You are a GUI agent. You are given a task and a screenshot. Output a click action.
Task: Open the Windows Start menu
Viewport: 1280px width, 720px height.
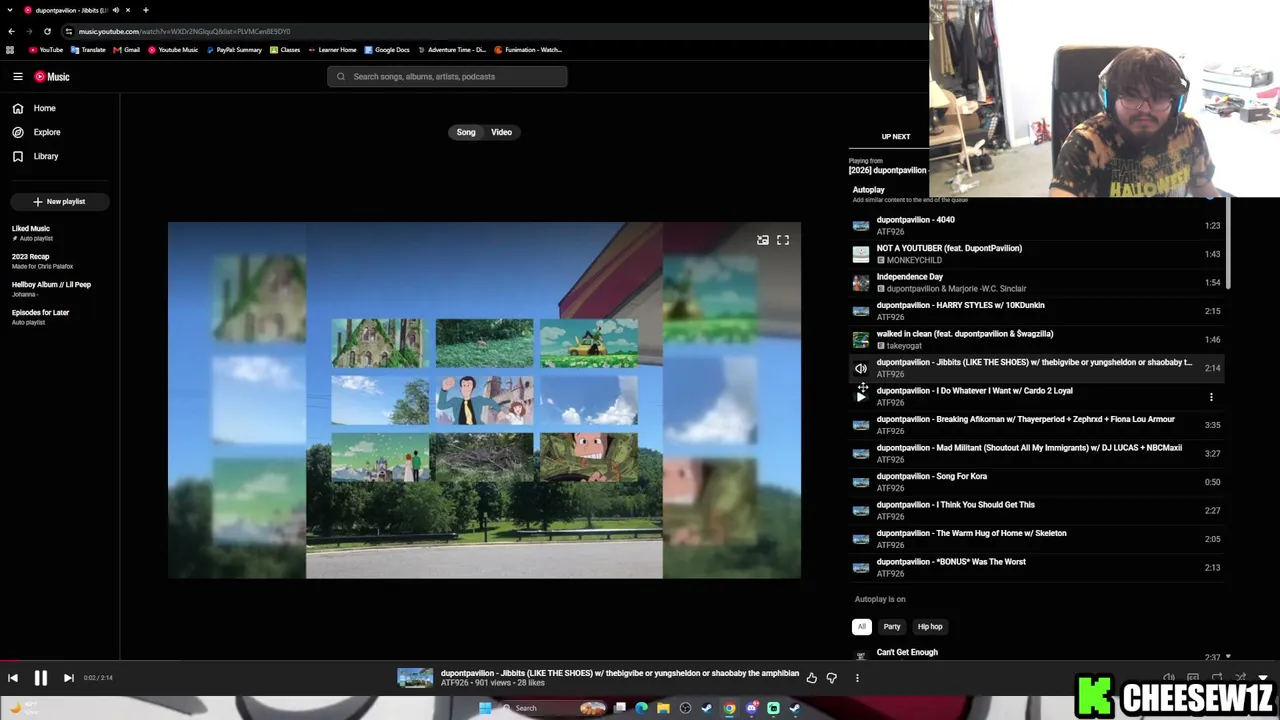485,708
